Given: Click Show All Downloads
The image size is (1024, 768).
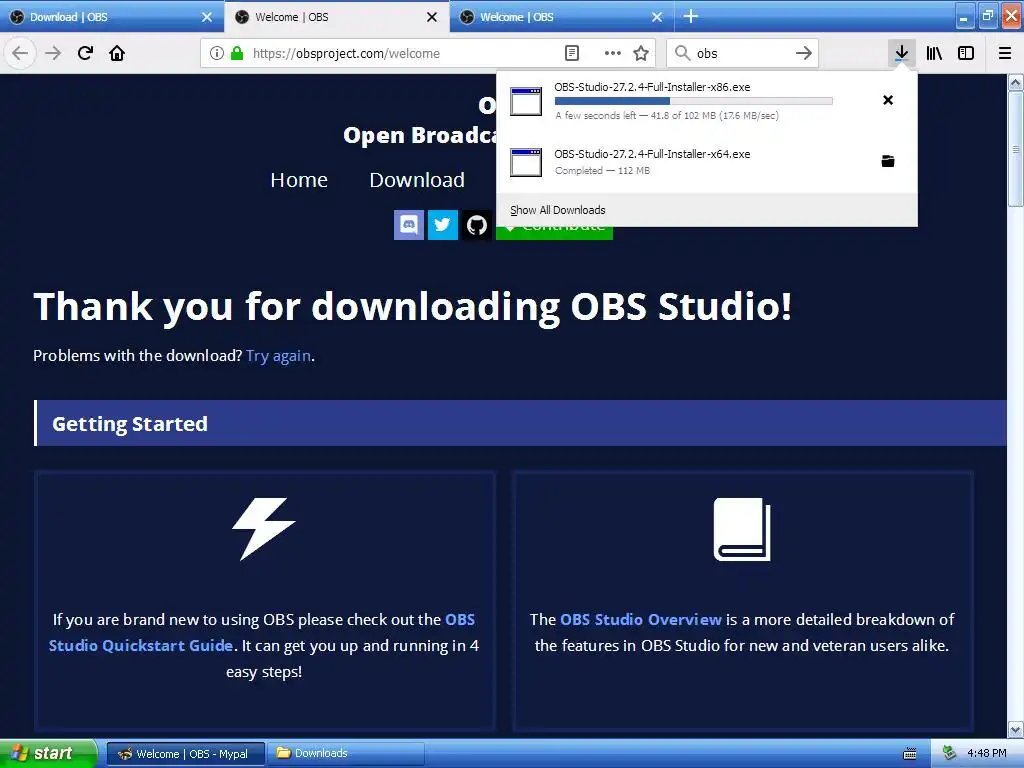Looking at the screenshot, I should tap(558, 210).
